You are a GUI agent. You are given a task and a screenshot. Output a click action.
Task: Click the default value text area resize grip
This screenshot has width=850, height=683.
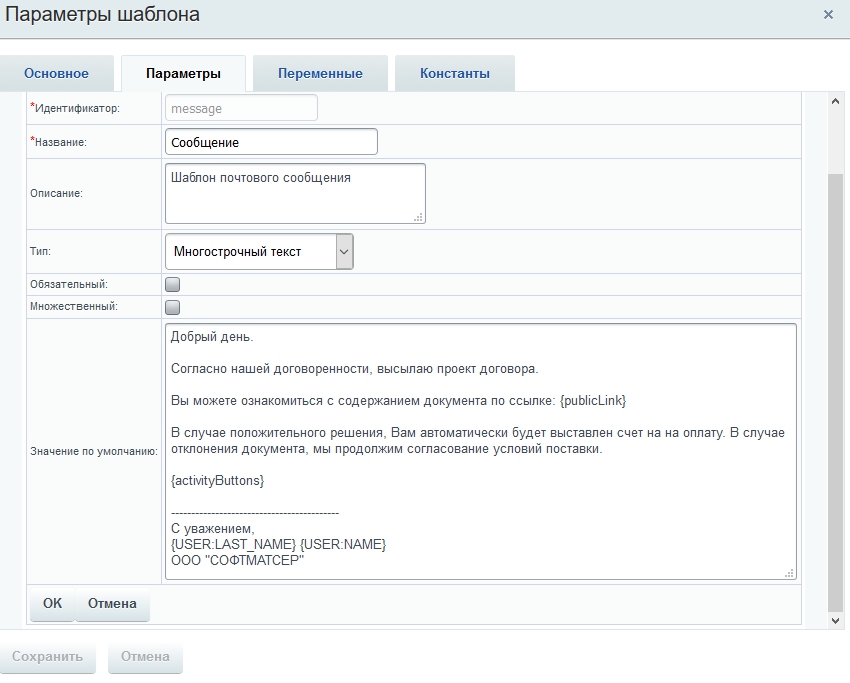point(789,573)
